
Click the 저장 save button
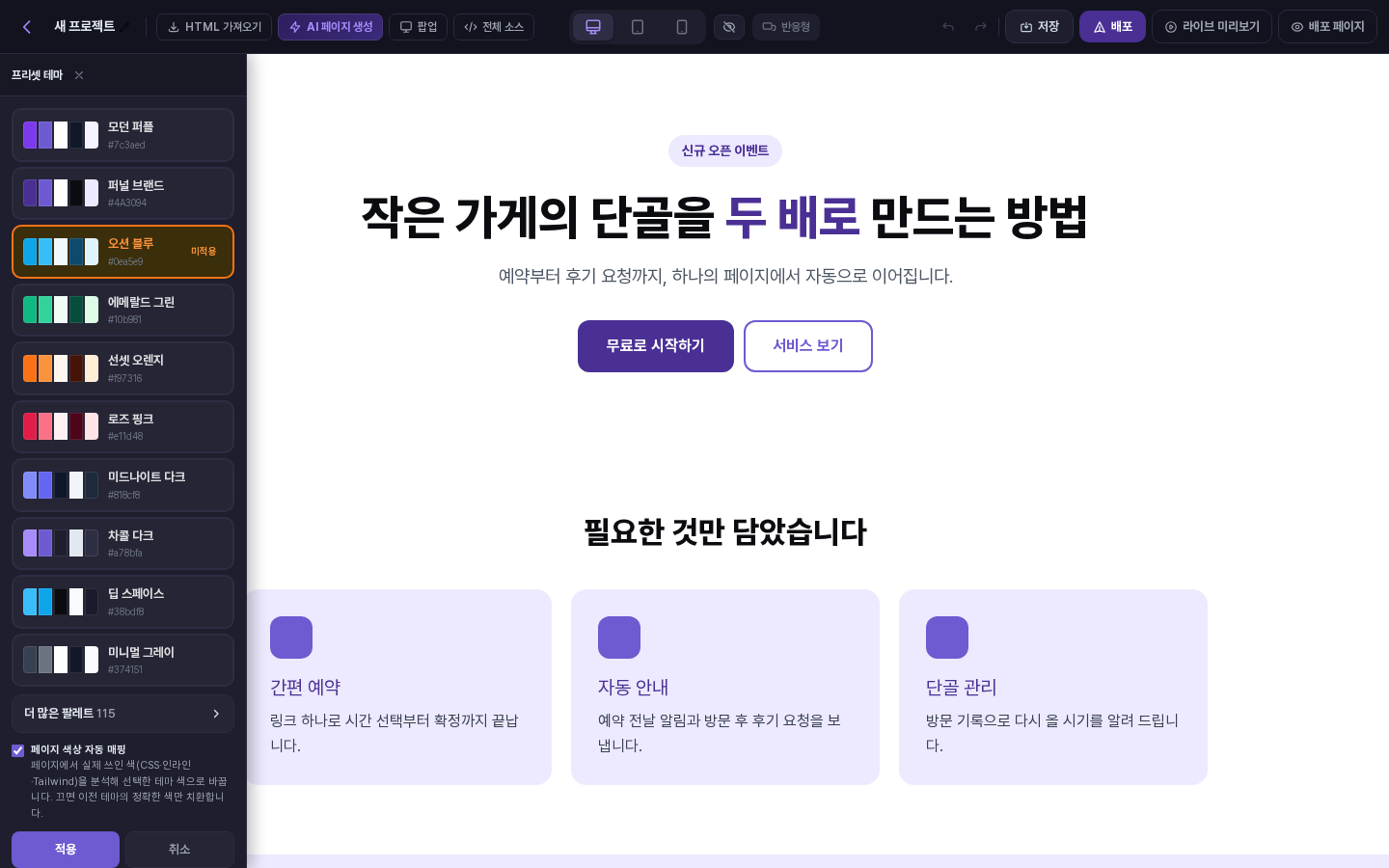tap(1039, 27)
